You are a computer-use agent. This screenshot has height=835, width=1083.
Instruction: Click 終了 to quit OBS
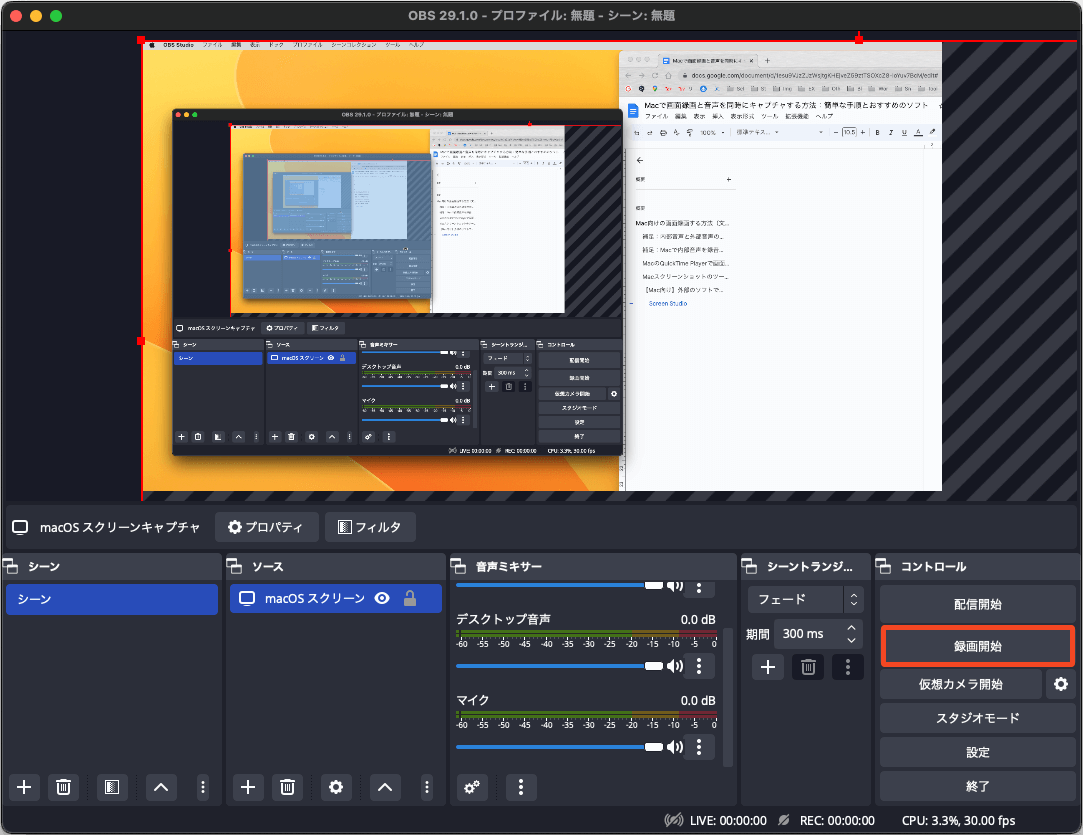(x=977, y=786)
